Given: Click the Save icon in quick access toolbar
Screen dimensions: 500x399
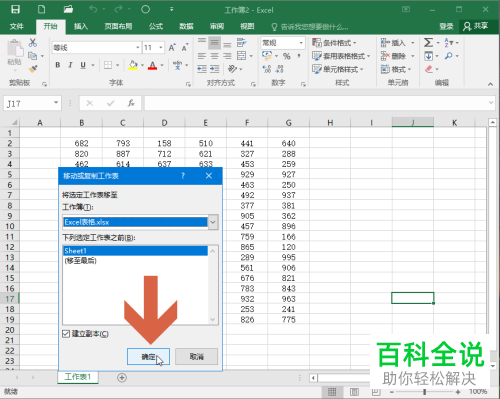Looking at the screenshot, I should coord(15,9).
